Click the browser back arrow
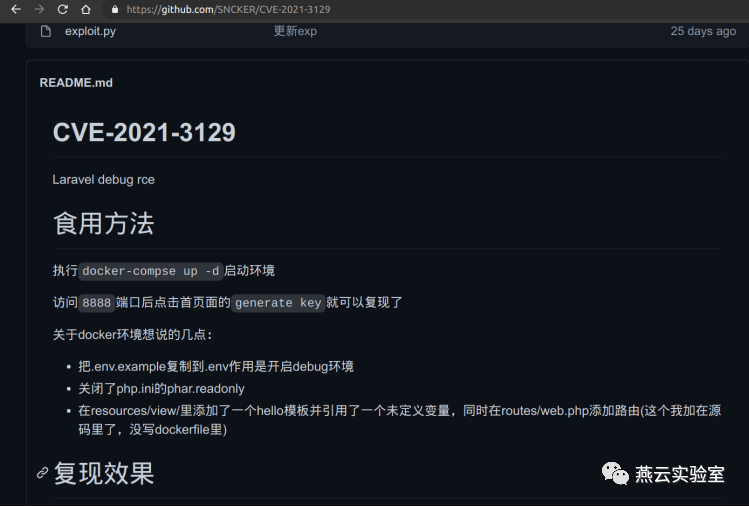Screen dimensions: 749x507 (16, 10)
